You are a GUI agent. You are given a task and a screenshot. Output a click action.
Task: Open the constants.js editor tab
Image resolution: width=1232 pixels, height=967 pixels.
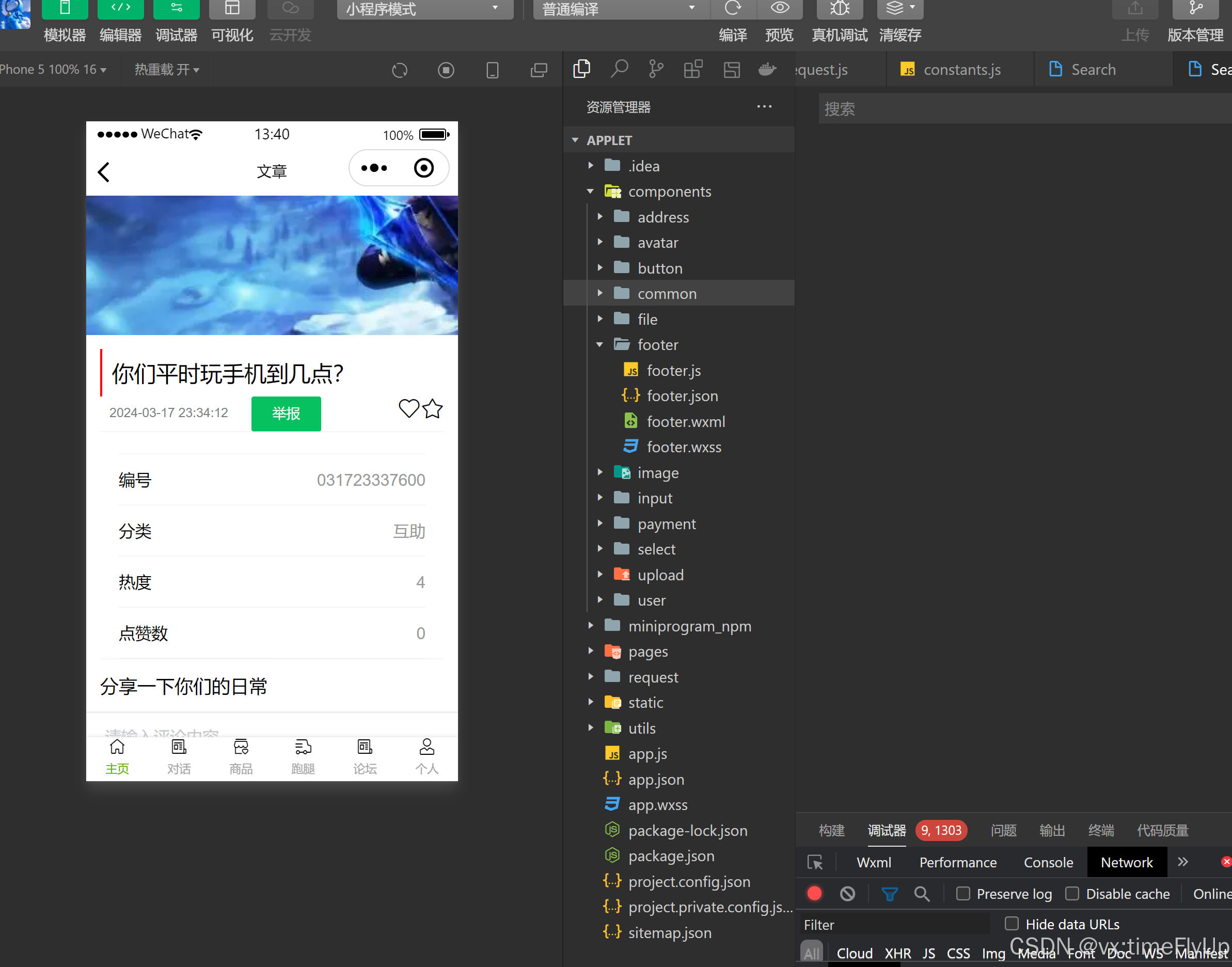[x=961, y=70]
